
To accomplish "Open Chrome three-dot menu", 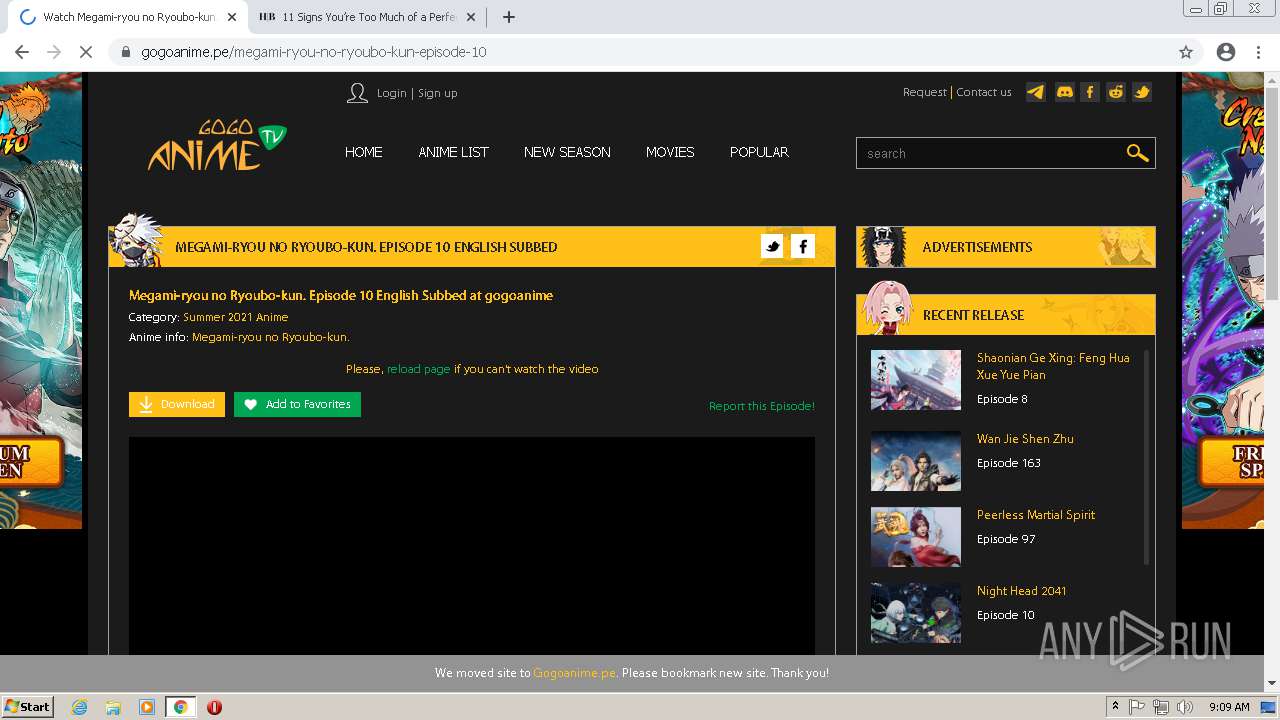I will 1258,52.
